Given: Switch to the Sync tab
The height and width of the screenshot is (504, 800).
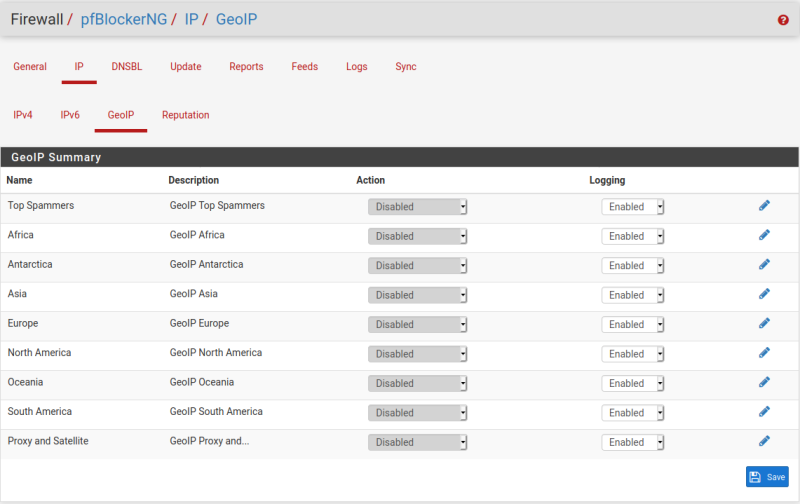Looking at the screenshot, I should pos(406,66).
